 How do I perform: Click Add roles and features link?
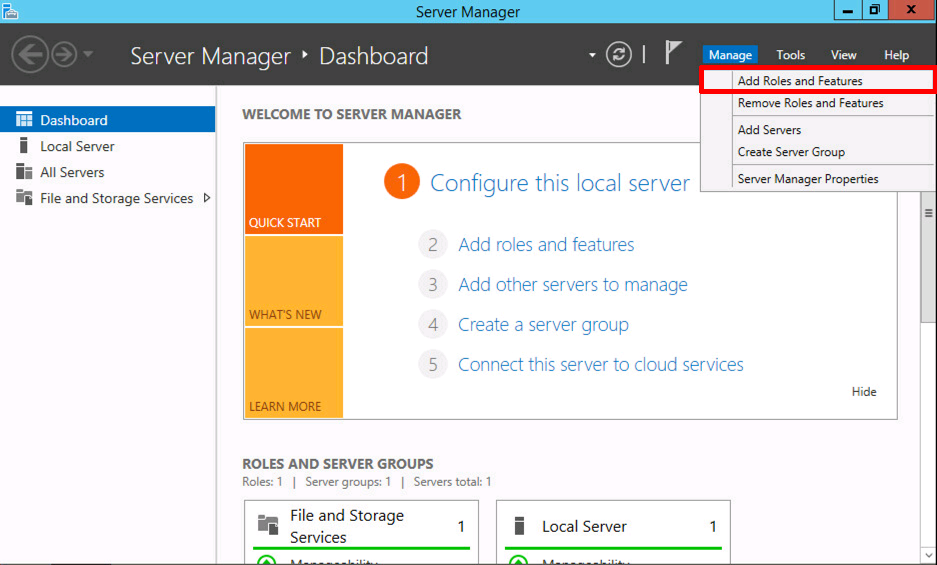pyautogui.click(x=546, y=245)
